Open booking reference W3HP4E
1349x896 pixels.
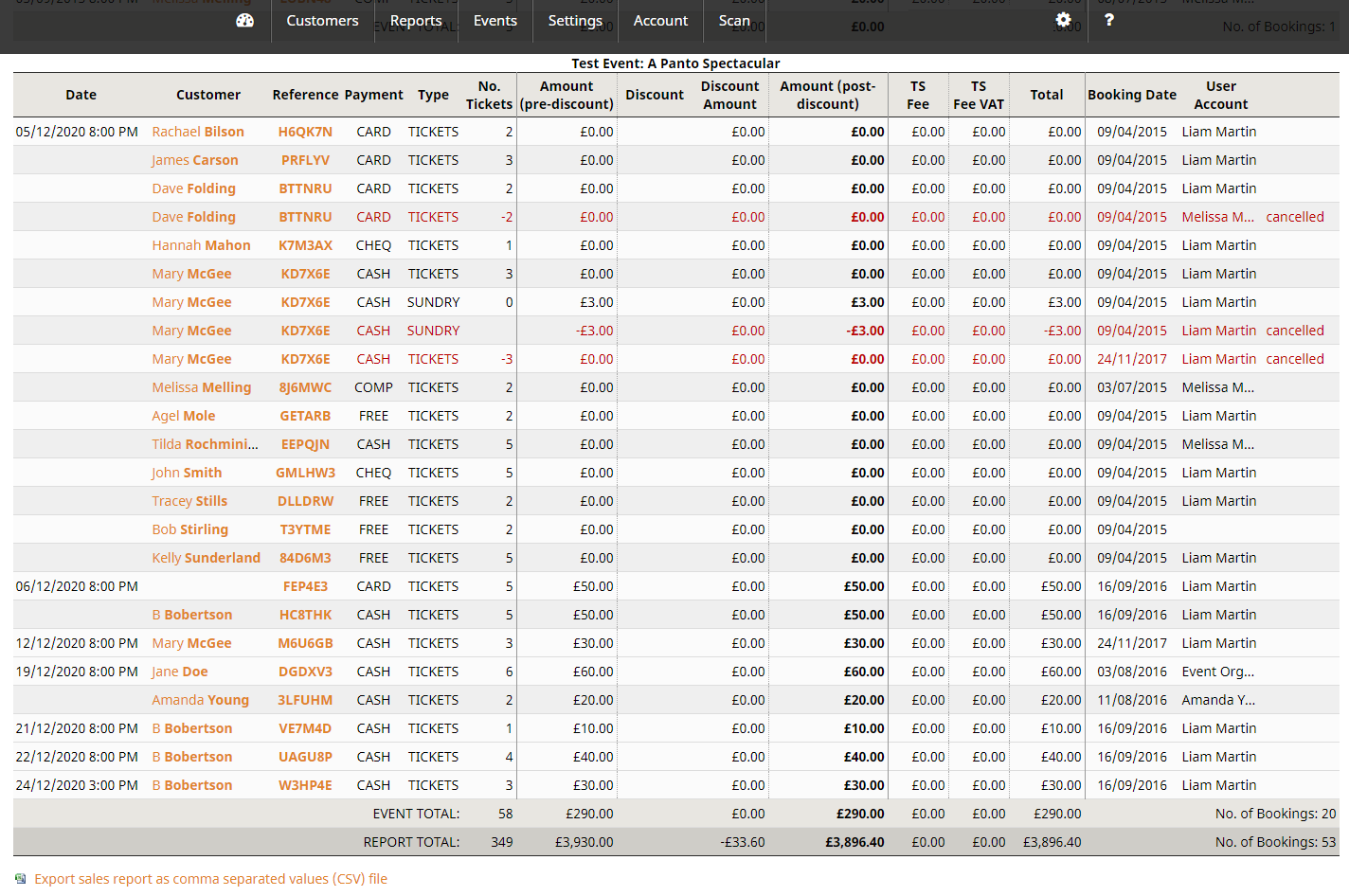coord(305,785)
